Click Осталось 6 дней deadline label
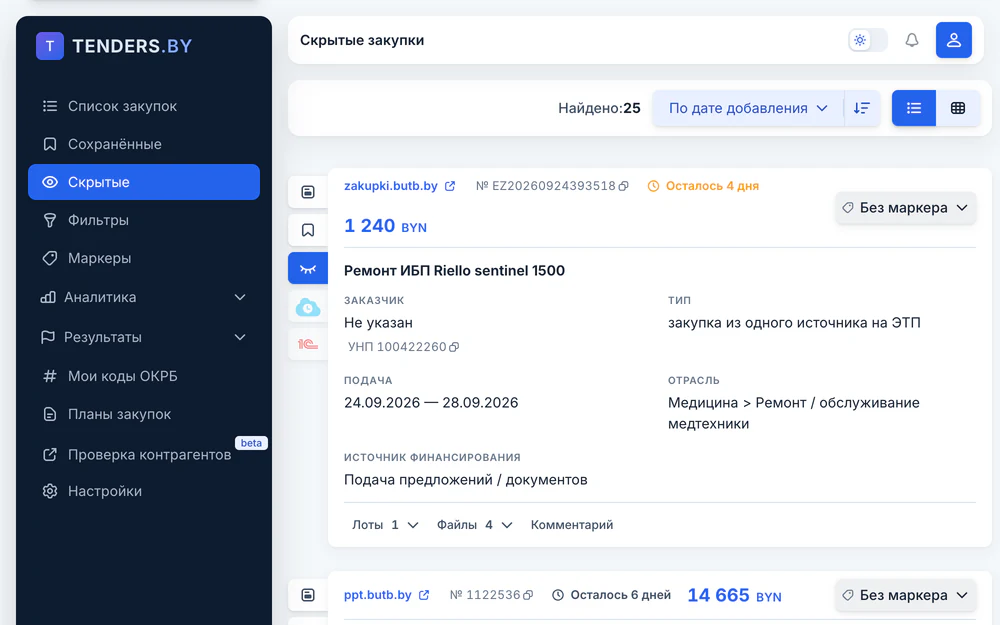Screen dimensions: 1000x625 [x=611, y=595]
